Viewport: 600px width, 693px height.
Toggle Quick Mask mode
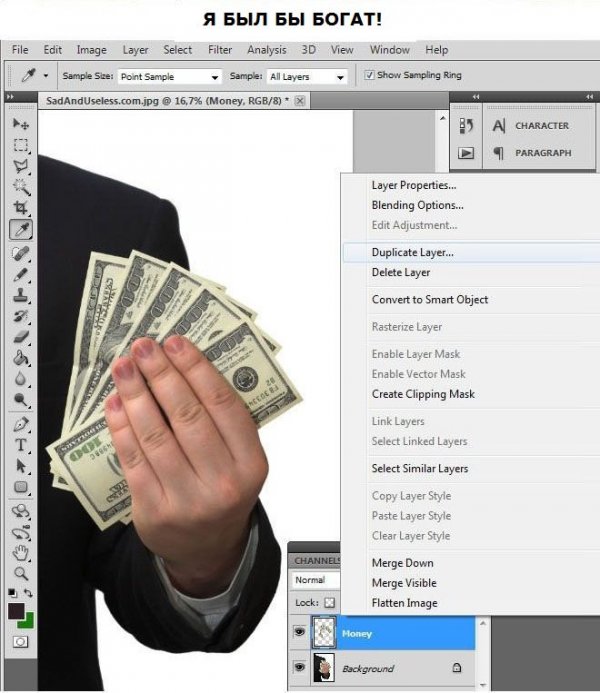pyautogui.click(x=20, y=642)
